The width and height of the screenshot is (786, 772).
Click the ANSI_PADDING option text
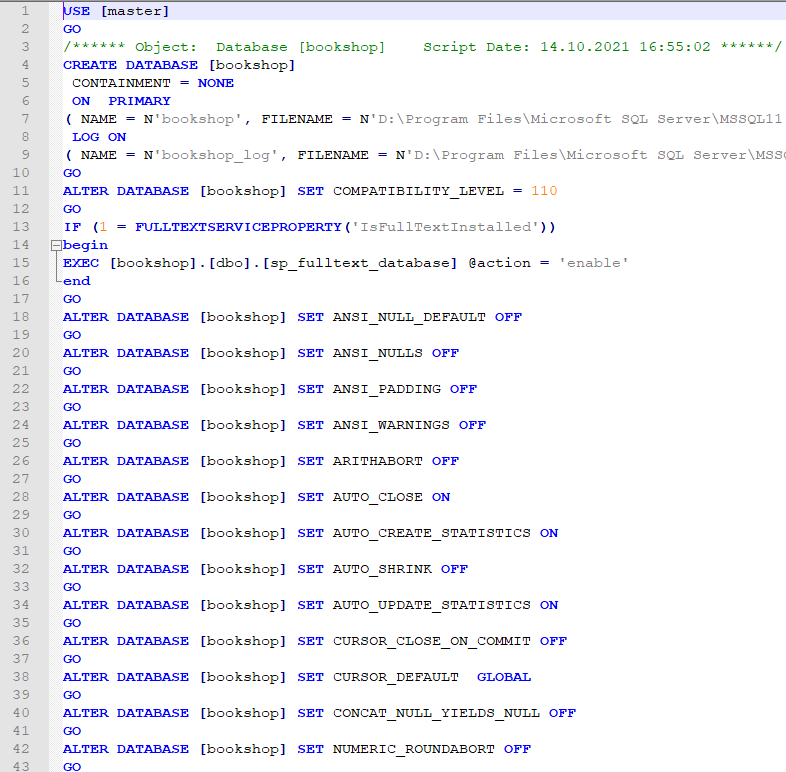[387, 390]
